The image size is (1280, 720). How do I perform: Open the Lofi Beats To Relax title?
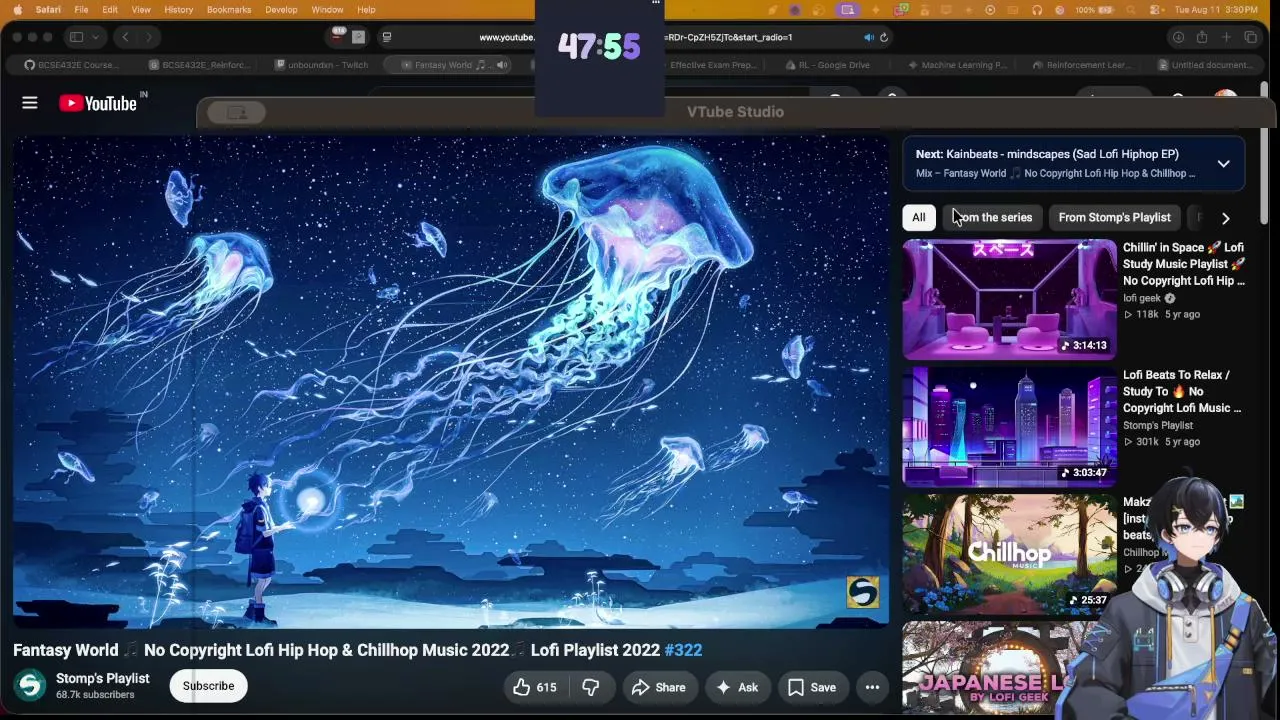coord(1182,391)
